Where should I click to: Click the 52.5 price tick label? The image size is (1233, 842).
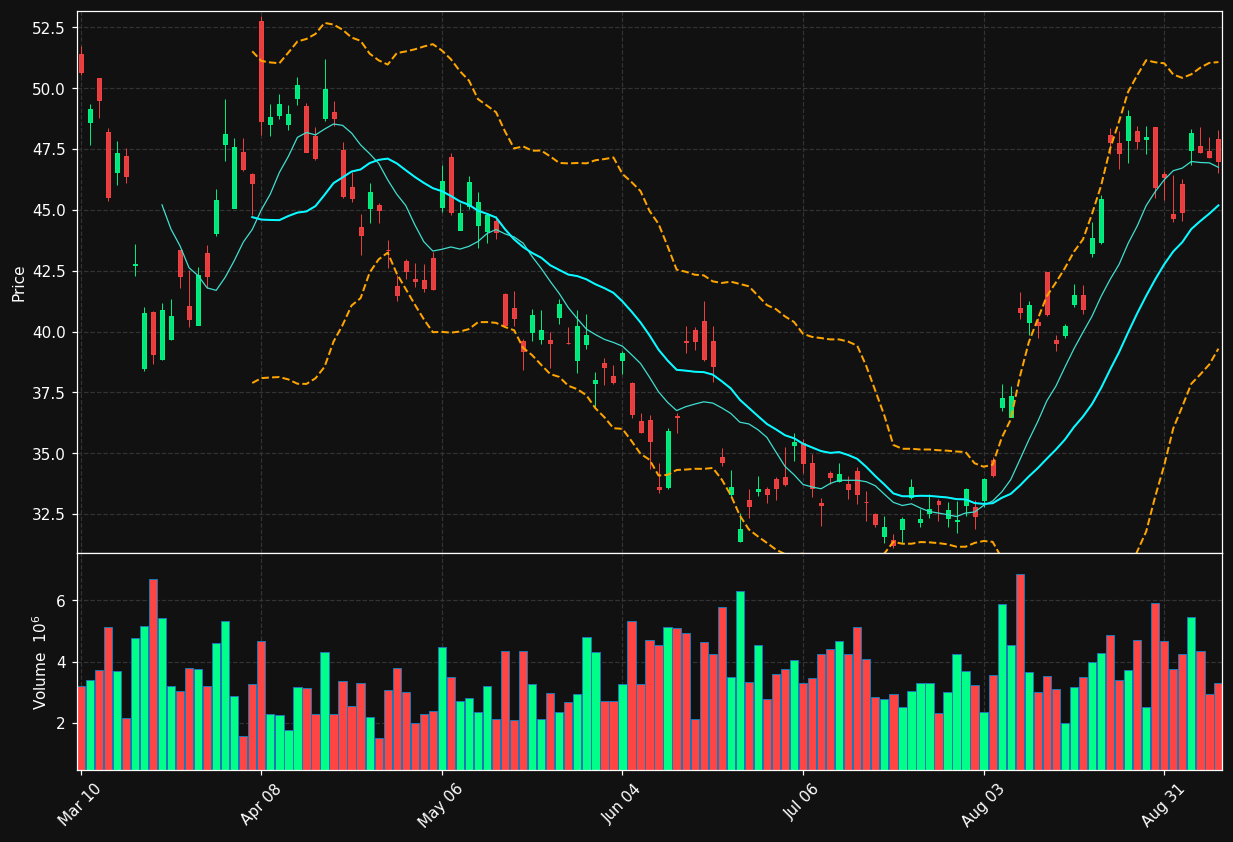pyautogui.click(x=49, y=28)
